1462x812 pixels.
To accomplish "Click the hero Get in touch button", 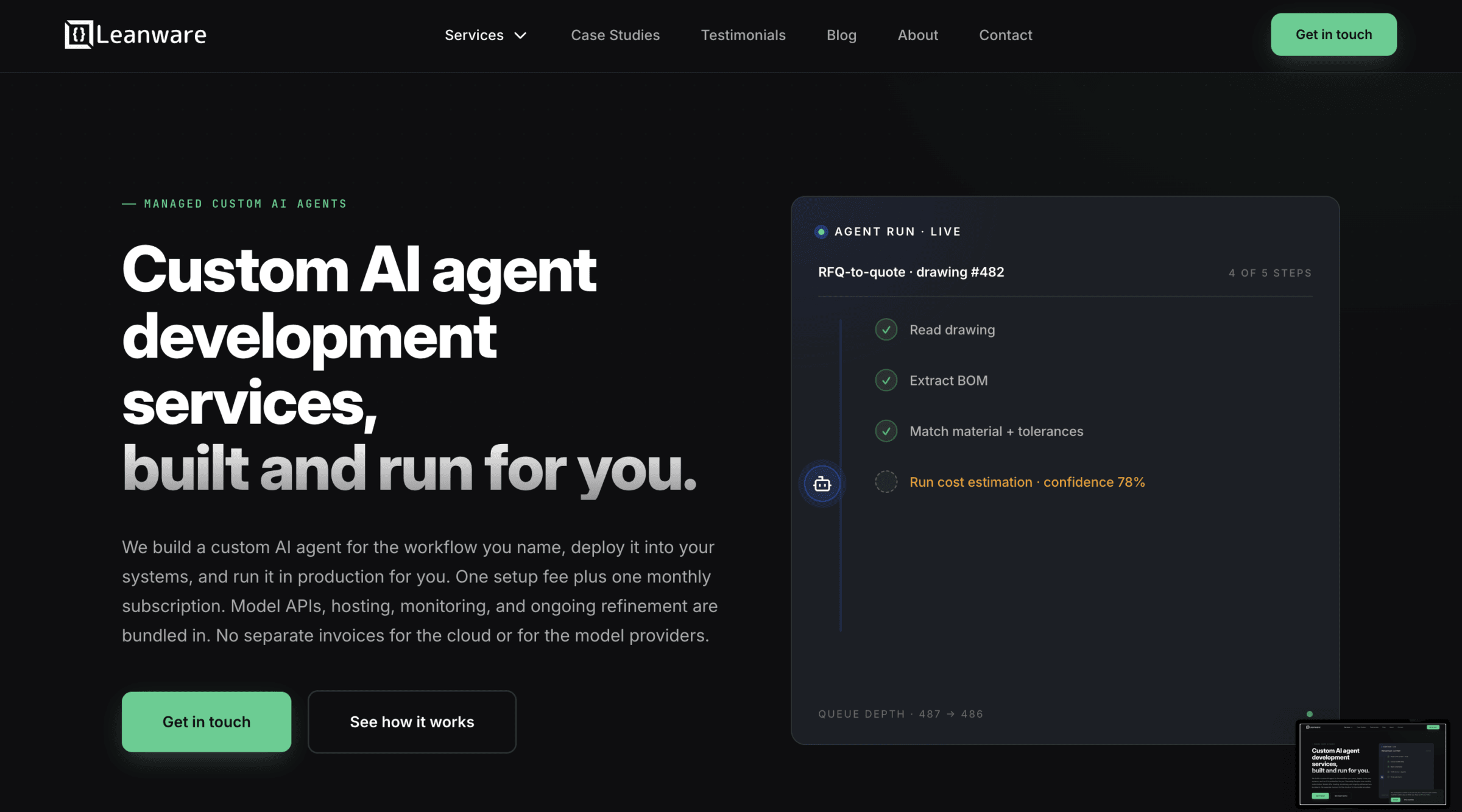I will pyautogui.click(x=207, y=722).
